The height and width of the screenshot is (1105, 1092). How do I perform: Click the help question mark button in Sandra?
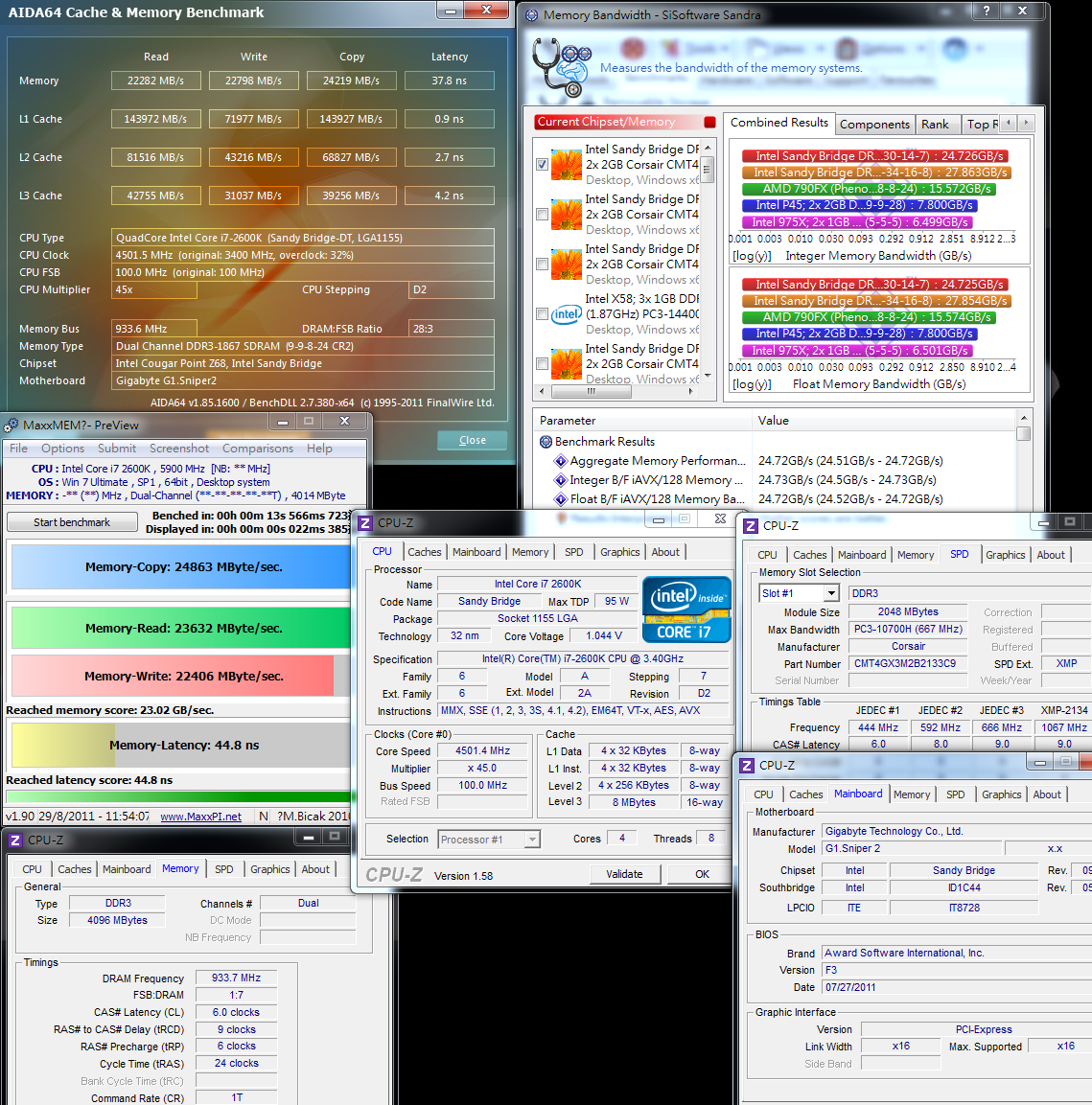click(x=987, y=11)
